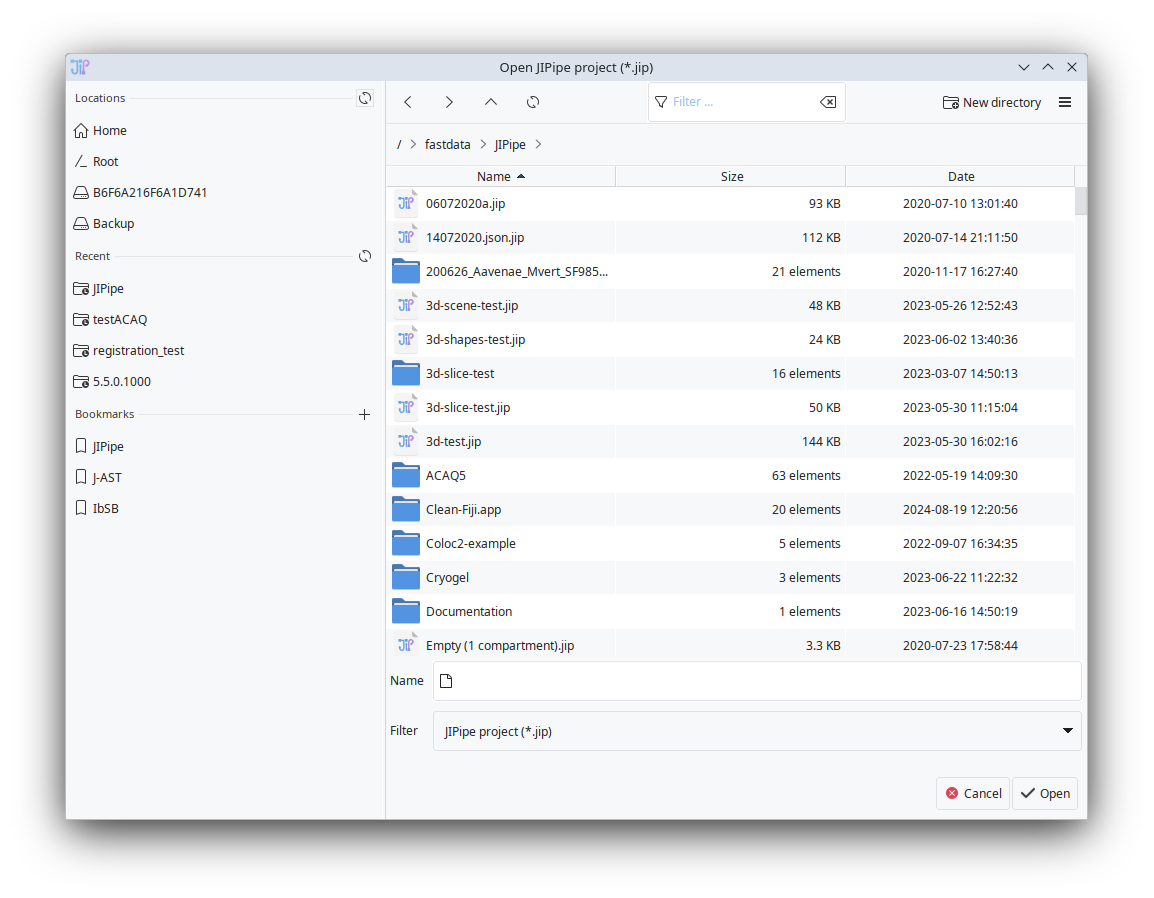The image size is (1154, 898).
Task: Sort the list by Date column
Action: 960,176
